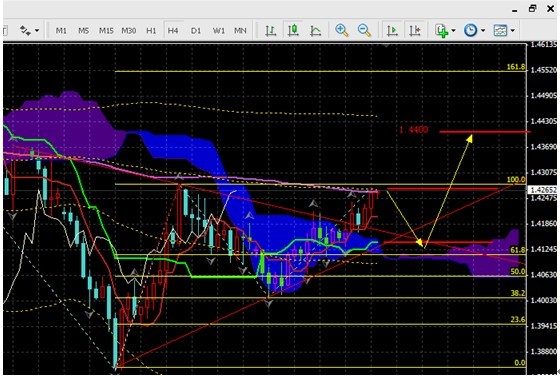
Task: Click the 1.45520 price axis value
Action: pyautogui.click(x=544, y=70)
